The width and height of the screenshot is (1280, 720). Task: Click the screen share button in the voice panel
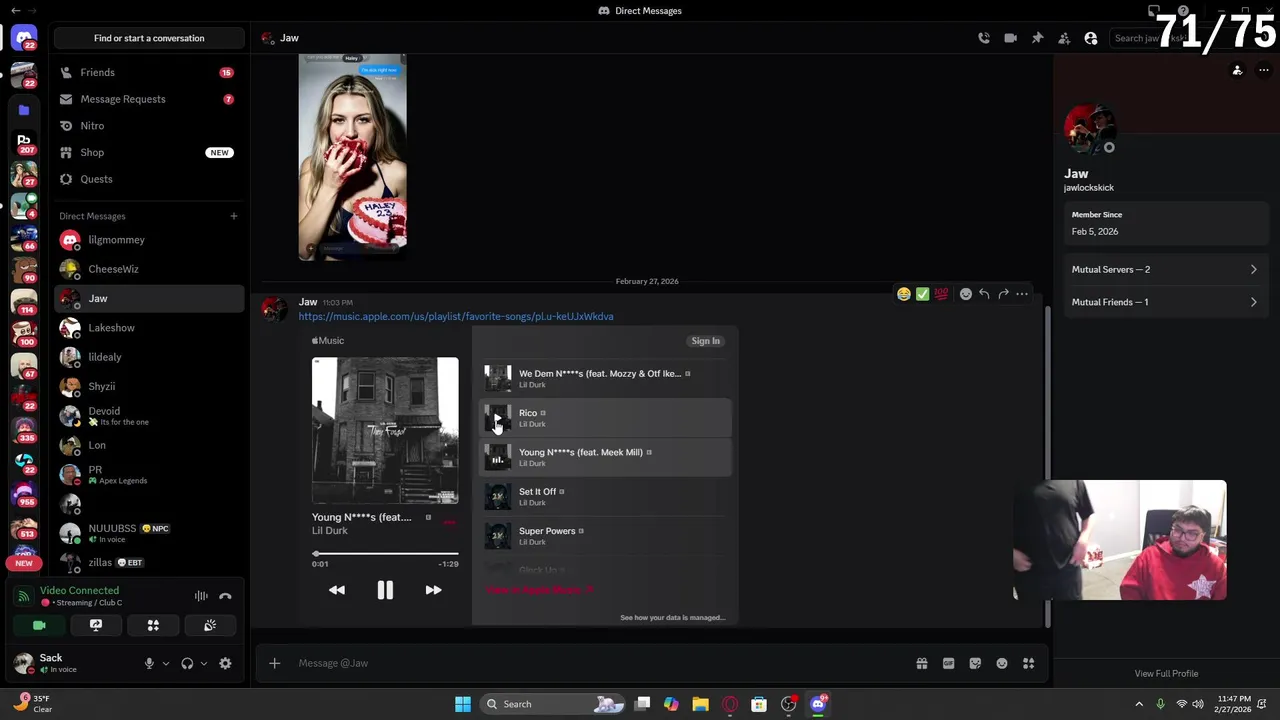pos(96,625)
